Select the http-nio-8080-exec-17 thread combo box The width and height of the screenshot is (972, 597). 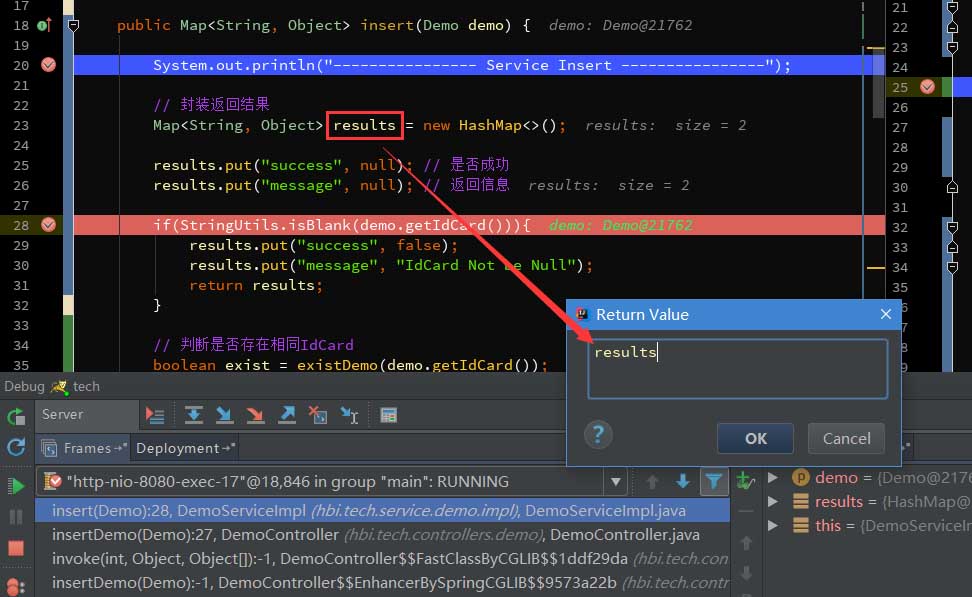coord(332,482)
